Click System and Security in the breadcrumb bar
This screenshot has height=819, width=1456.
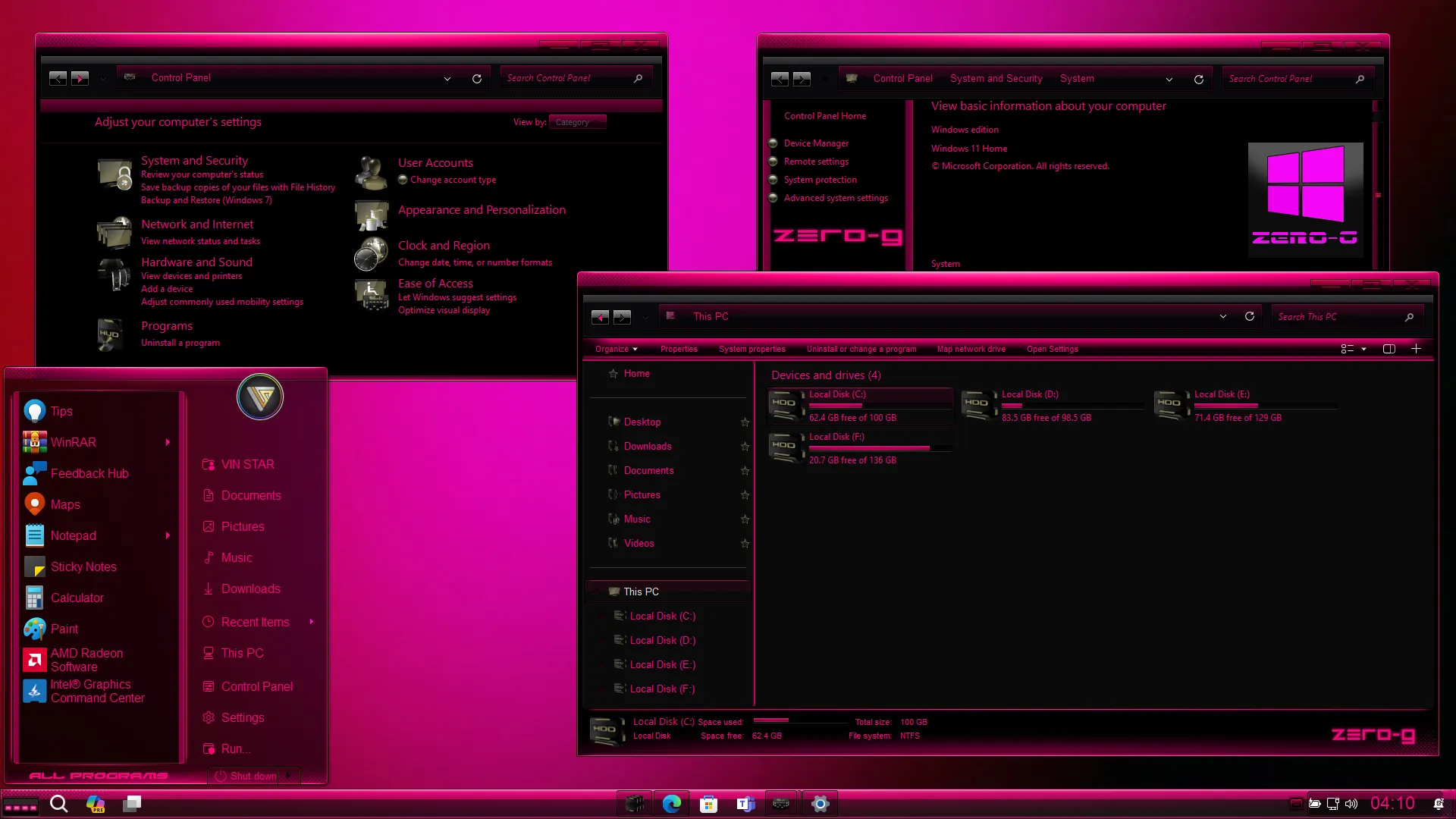pos(996,78)
